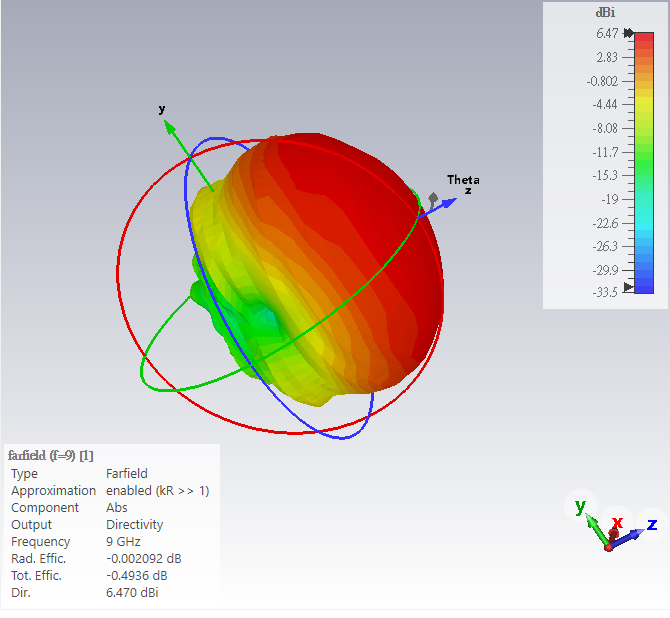Click the Tot. Effic. value -0.4936 dB
The image size is (670, 618).
tap(136, 575)
